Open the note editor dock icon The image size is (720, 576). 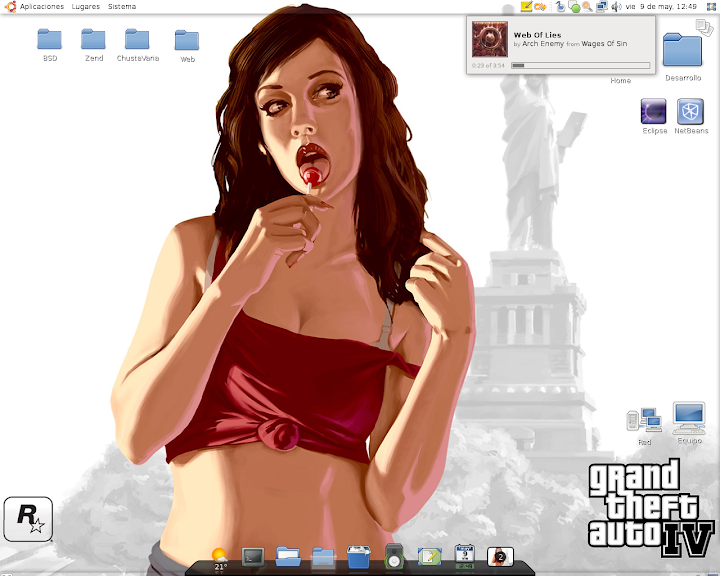(x=430, y=557)
